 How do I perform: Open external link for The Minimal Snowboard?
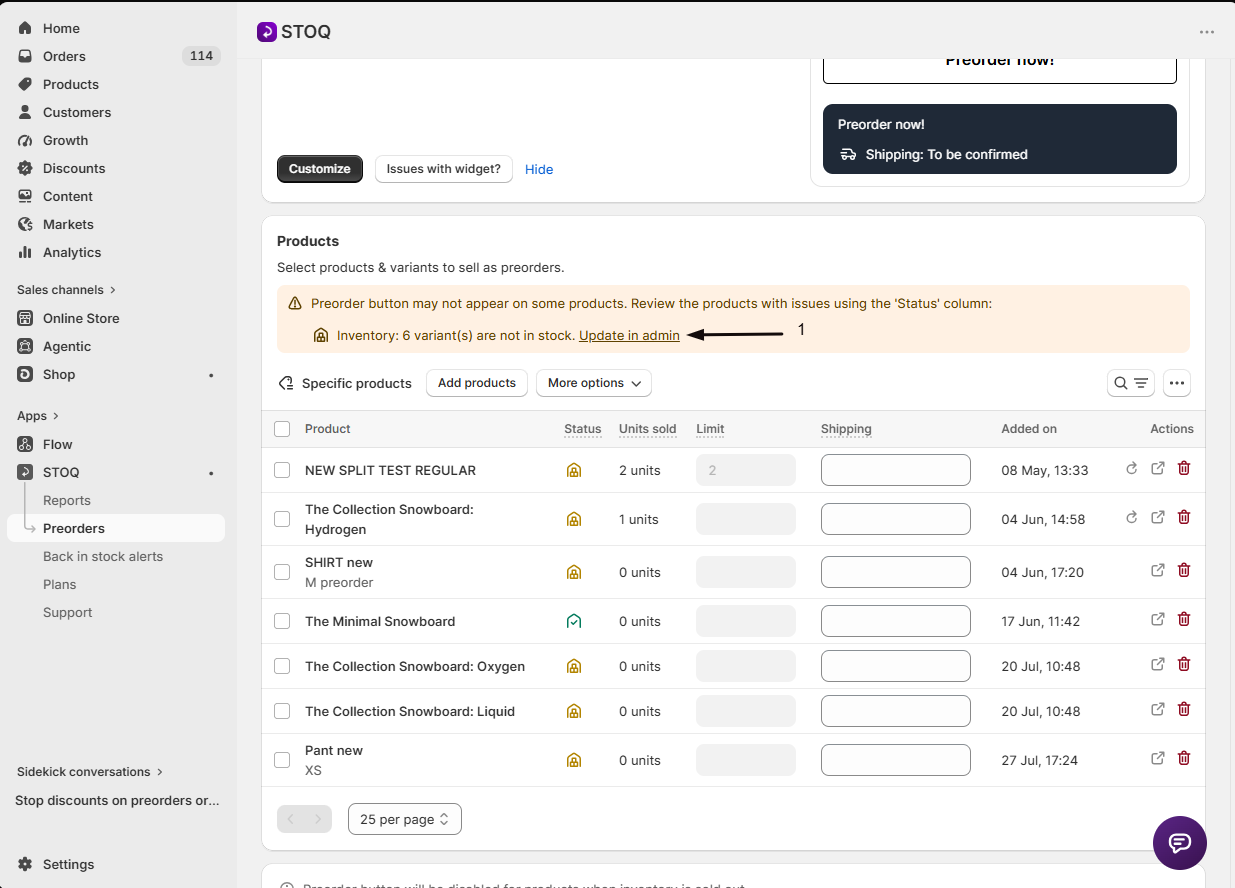click(1158, 619)
